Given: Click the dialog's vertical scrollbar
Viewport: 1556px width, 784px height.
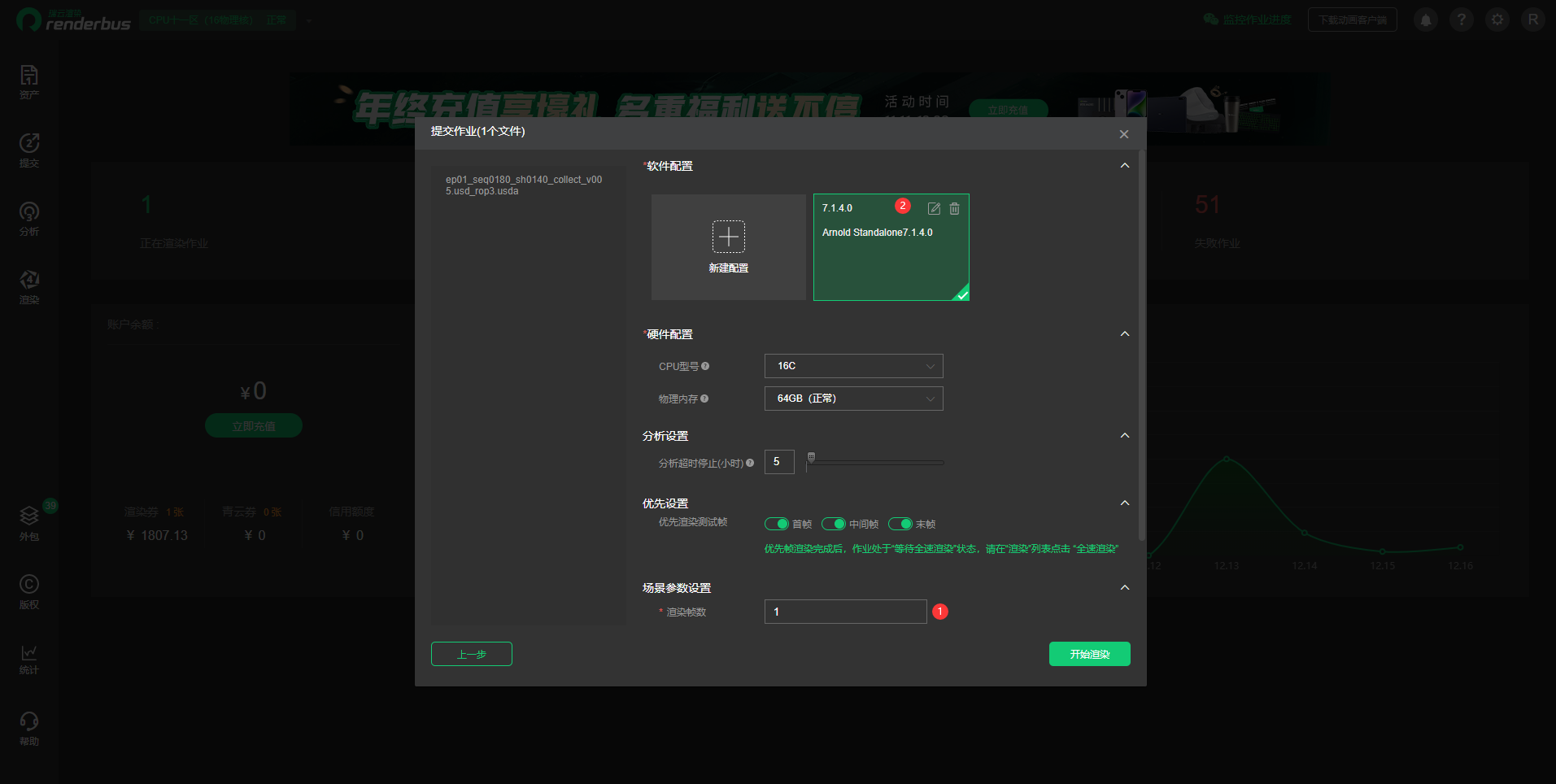Looking at the screenshot, I should [1142, 345].
